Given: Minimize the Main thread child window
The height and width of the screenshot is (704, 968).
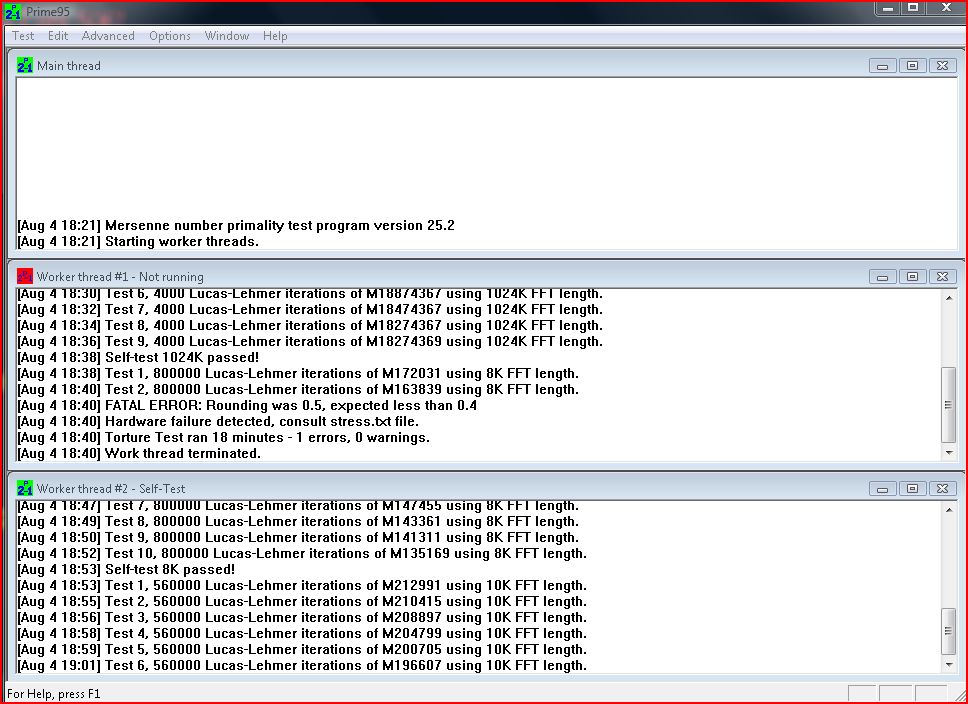Looking at the screenshot, I should pyautogui.click(x=883, y=65).
